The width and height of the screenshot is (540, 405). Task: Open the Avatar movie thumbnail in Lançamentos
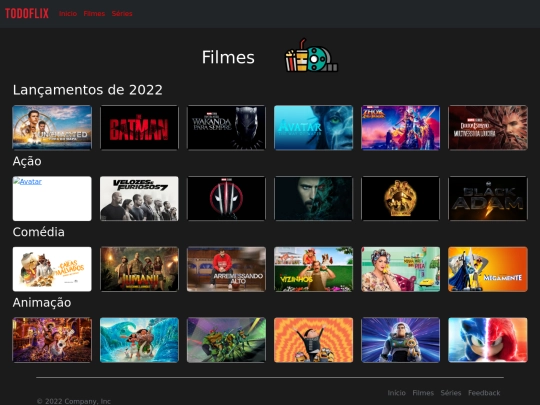[313, 128]
